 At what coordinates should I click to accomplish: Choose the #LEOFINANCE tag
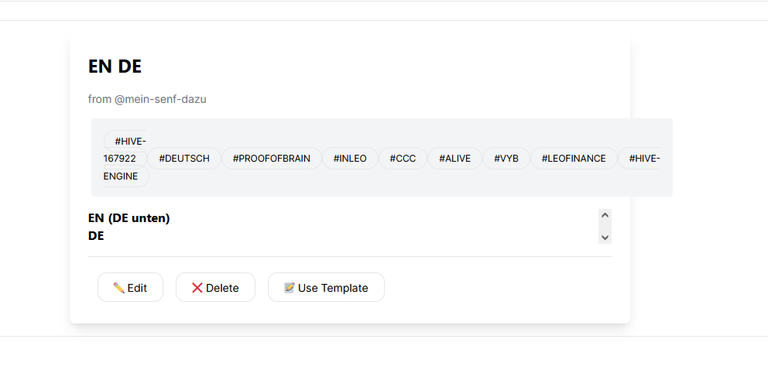pos(574,158)
